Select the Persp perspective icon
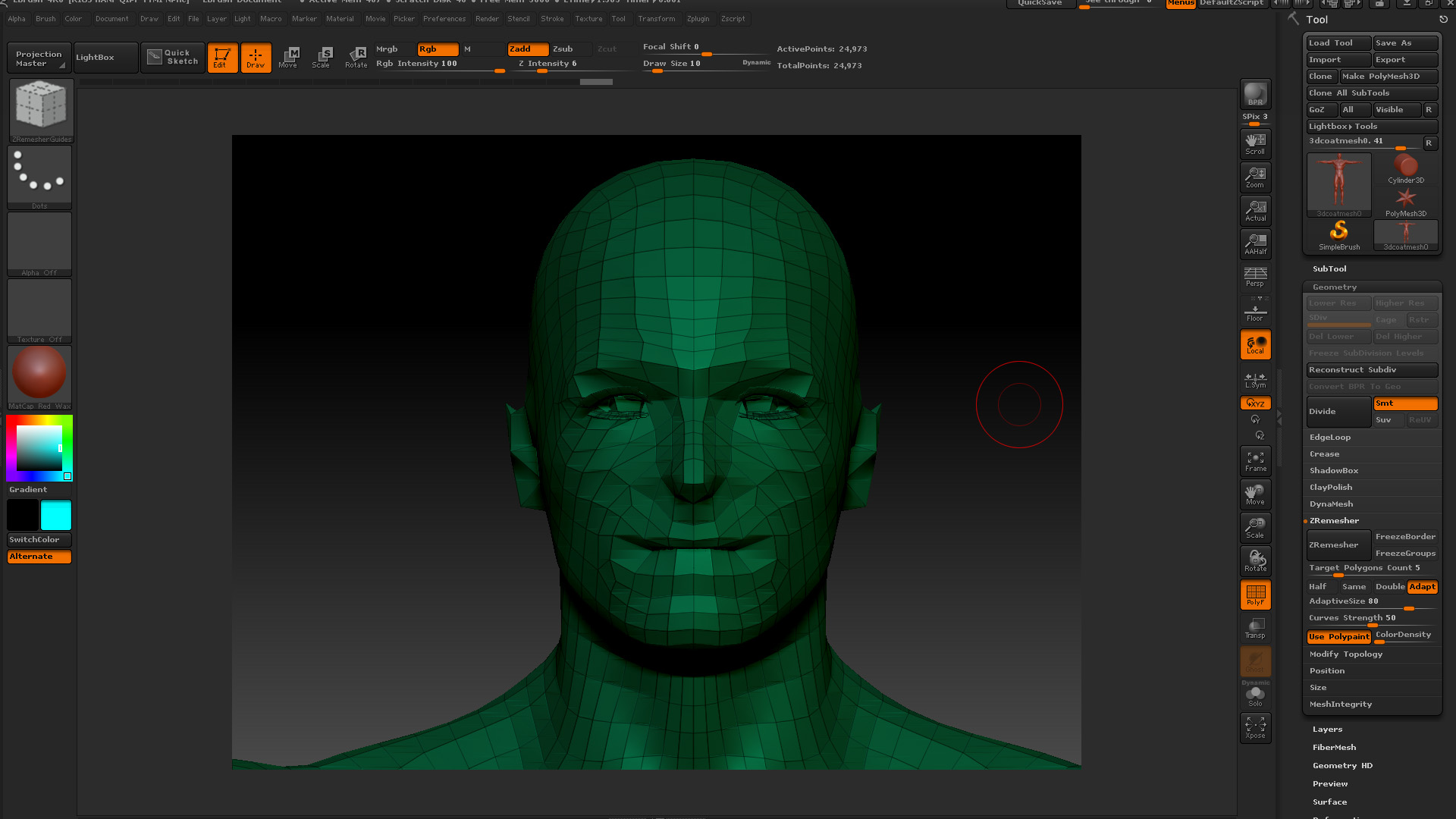 [x=1255, y=277]
